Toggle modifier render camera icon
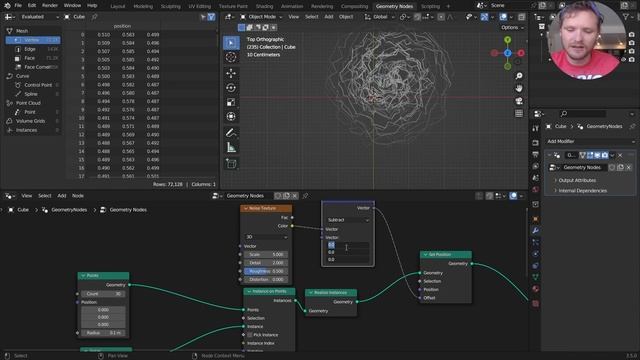The height and width of the screenshot is (360, 640). click(x=605, y=155)
